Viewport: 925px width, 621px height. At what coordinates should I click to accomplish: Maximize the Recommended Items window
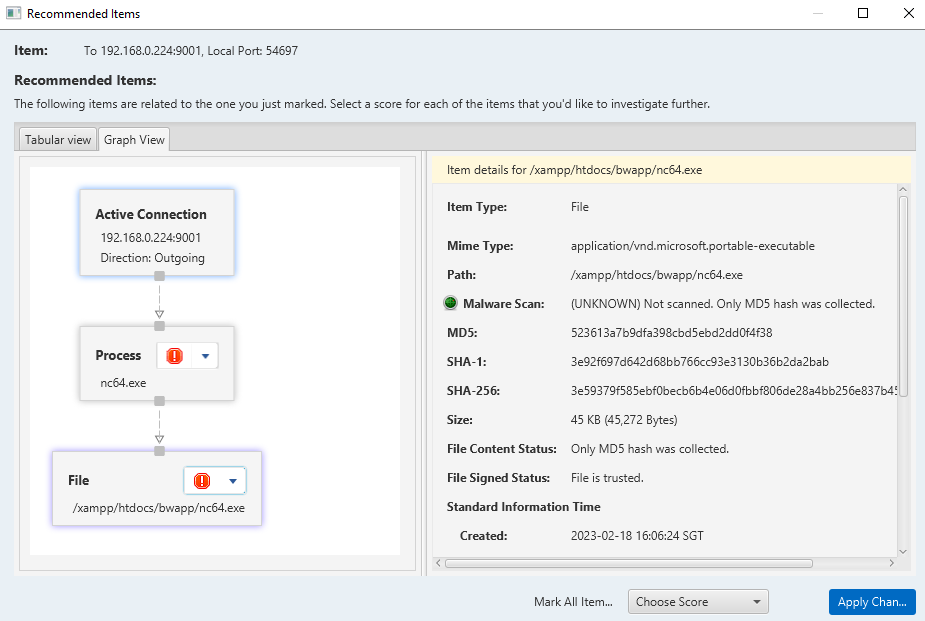coord(863,14)
